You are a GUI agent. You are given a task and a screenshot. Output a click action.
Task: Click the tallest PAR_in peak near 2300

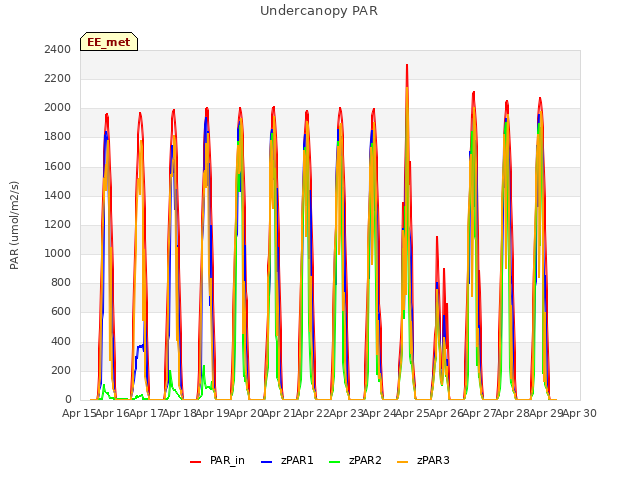click(407, 65)
